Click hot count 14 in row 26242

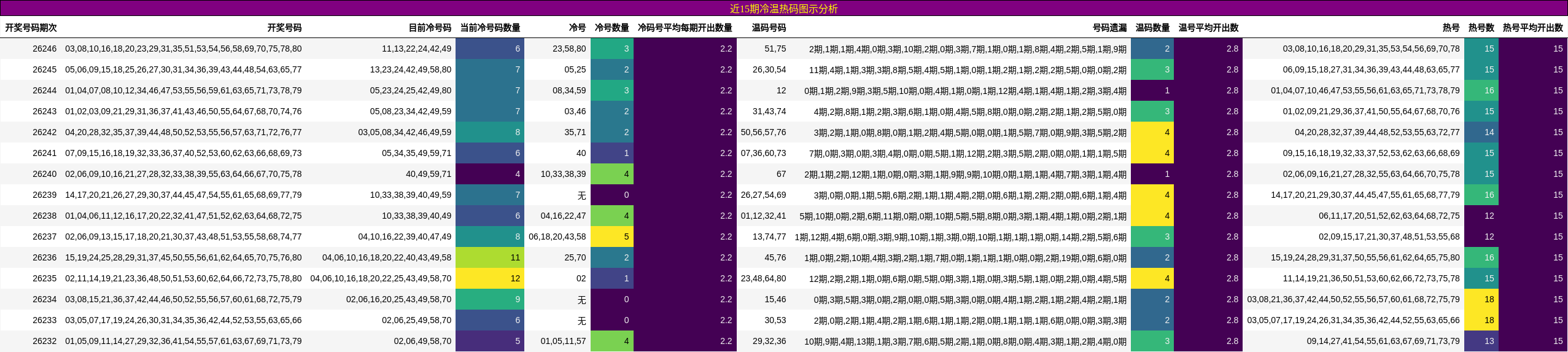tap(1481, 132)
